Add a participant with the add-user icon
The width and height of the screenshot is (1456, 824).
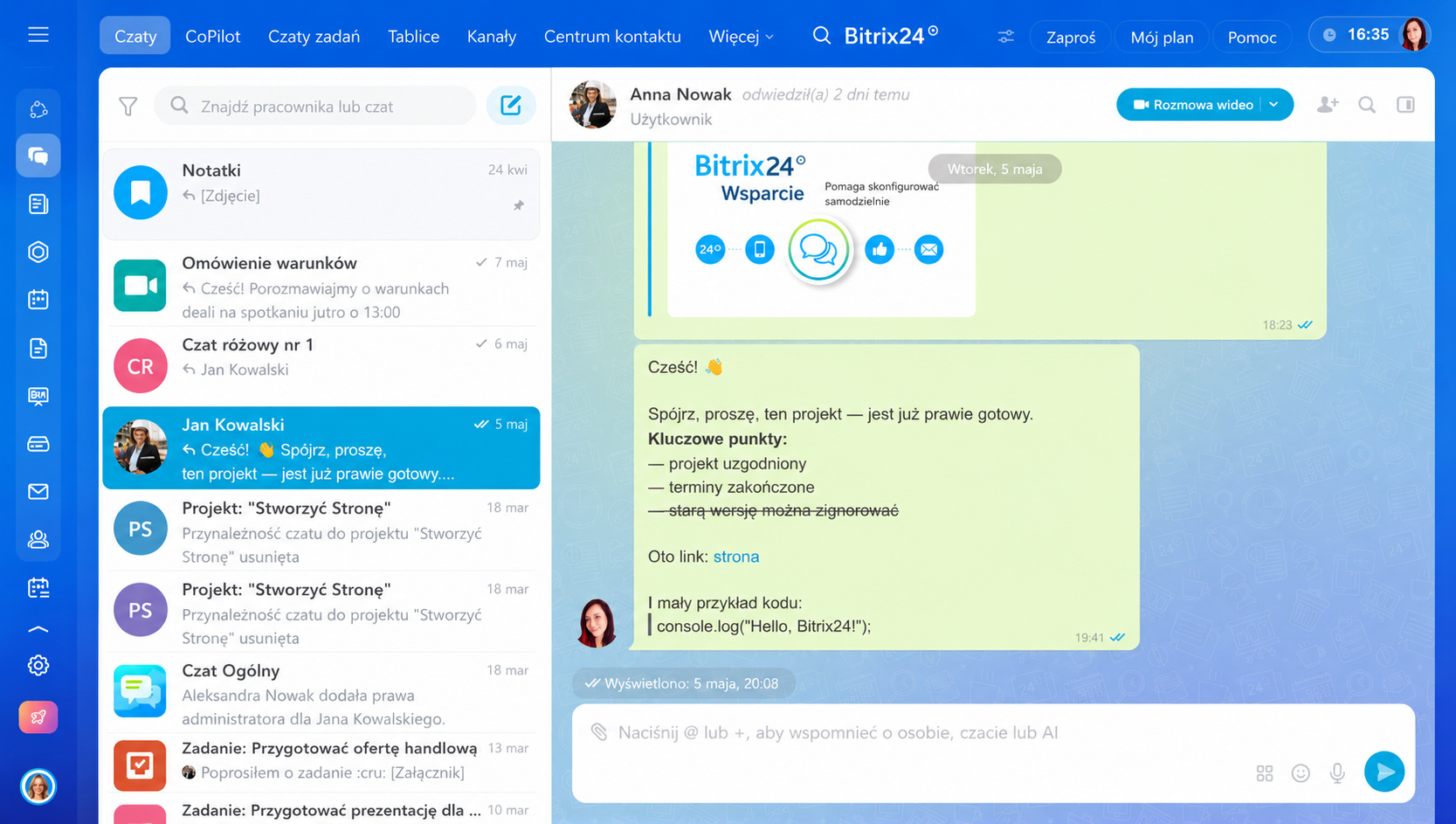point(1328,105)
